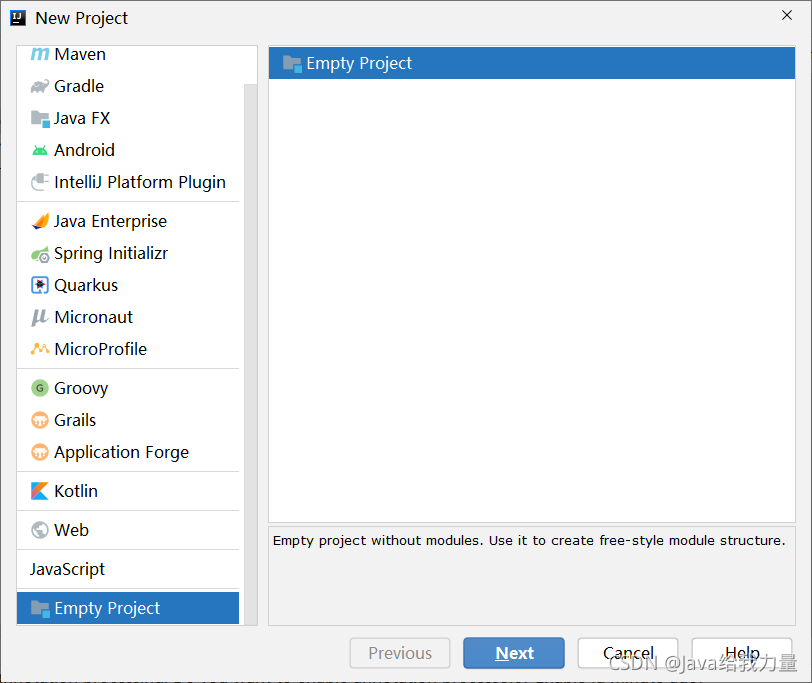Pick the Kotlin label
Screen dimensions: 812x683
click(76, 491)
